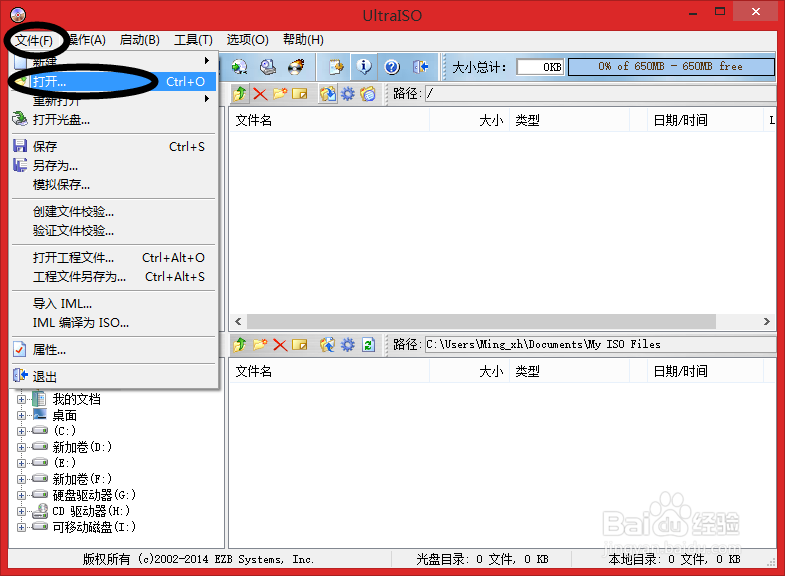
Task: Open the 帮助(H) menu
Action: tap(303, 40)
